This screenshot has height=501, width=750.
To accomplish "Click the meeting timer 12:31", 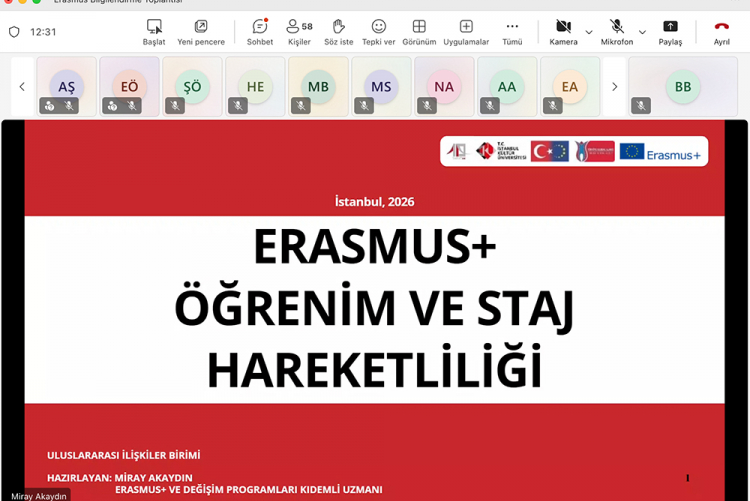I will click(x=43, y=32).
